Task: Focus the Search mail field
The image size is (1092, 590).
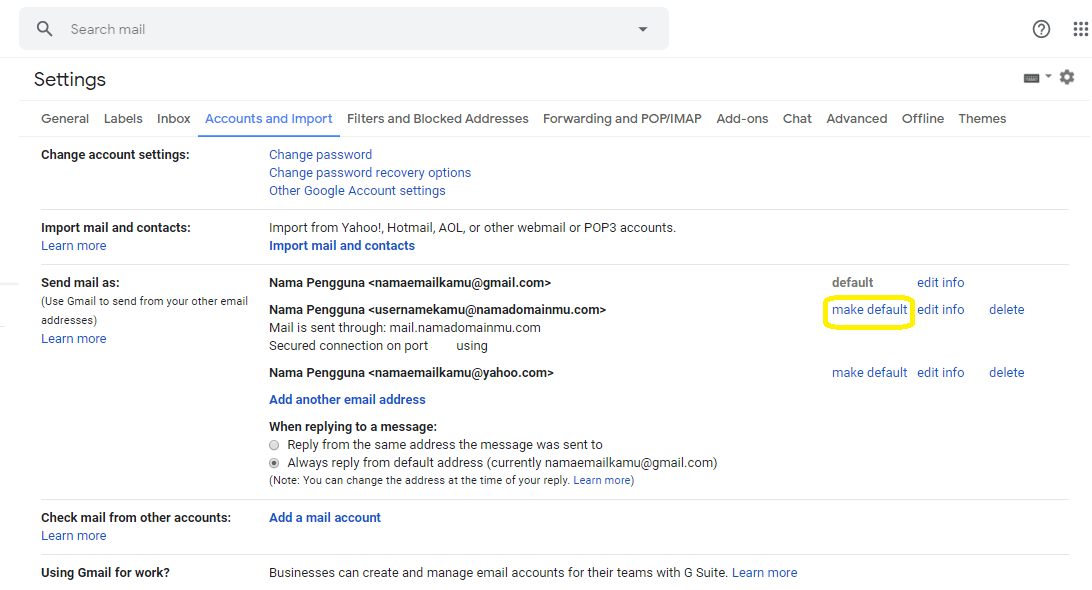Action: pos(340,29)
